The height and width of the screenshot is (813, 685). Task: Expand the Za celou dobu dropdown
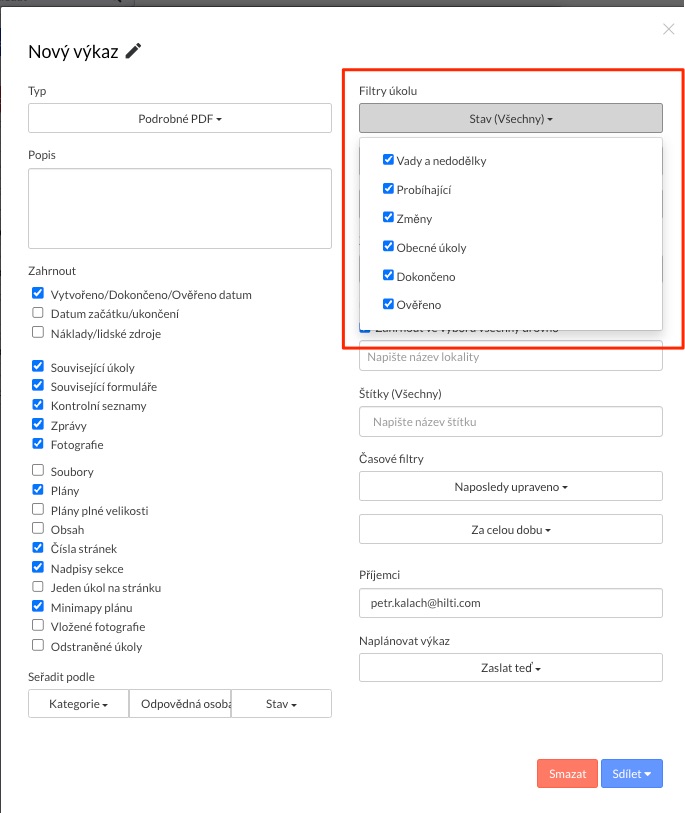(x=510, y=529)
